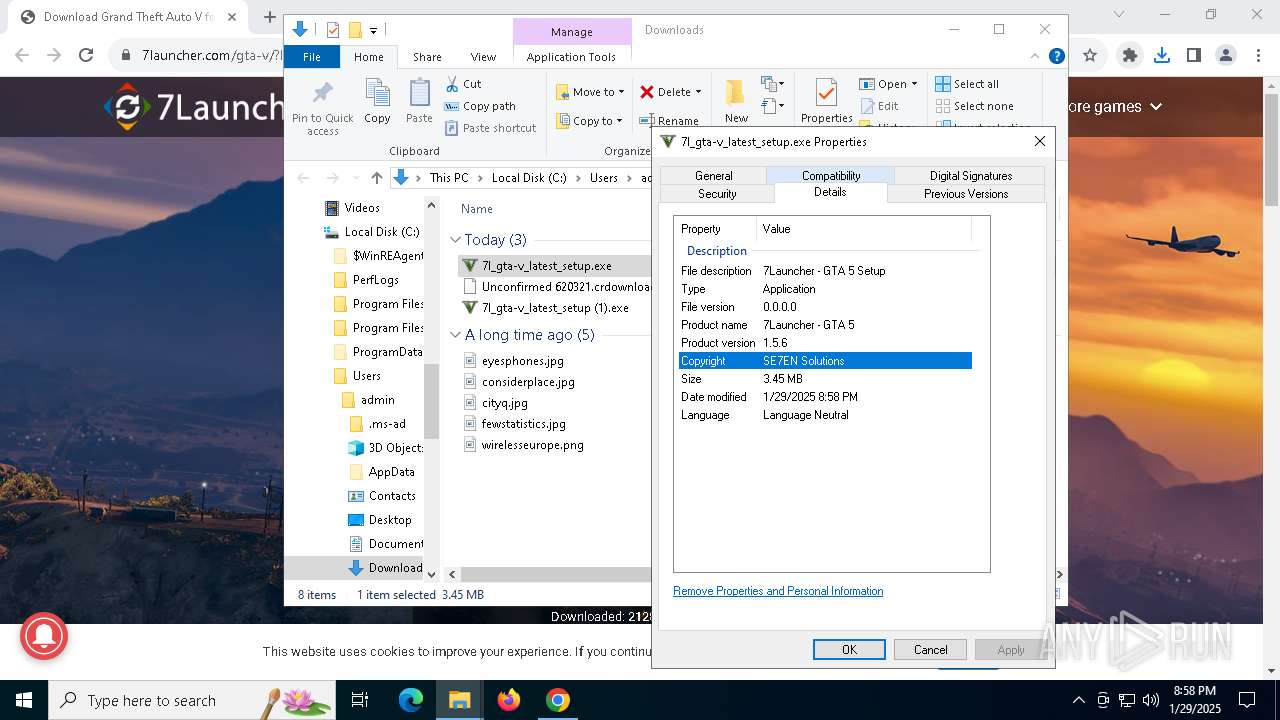
Task: Click the Windows taskbar search box
Action: 192,700
